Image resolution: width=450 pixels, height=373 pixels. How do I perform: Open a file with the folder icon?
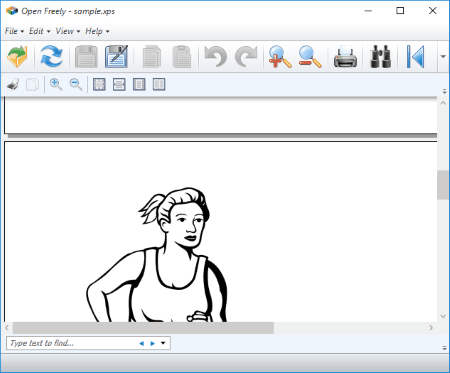(x=17, y=56)
